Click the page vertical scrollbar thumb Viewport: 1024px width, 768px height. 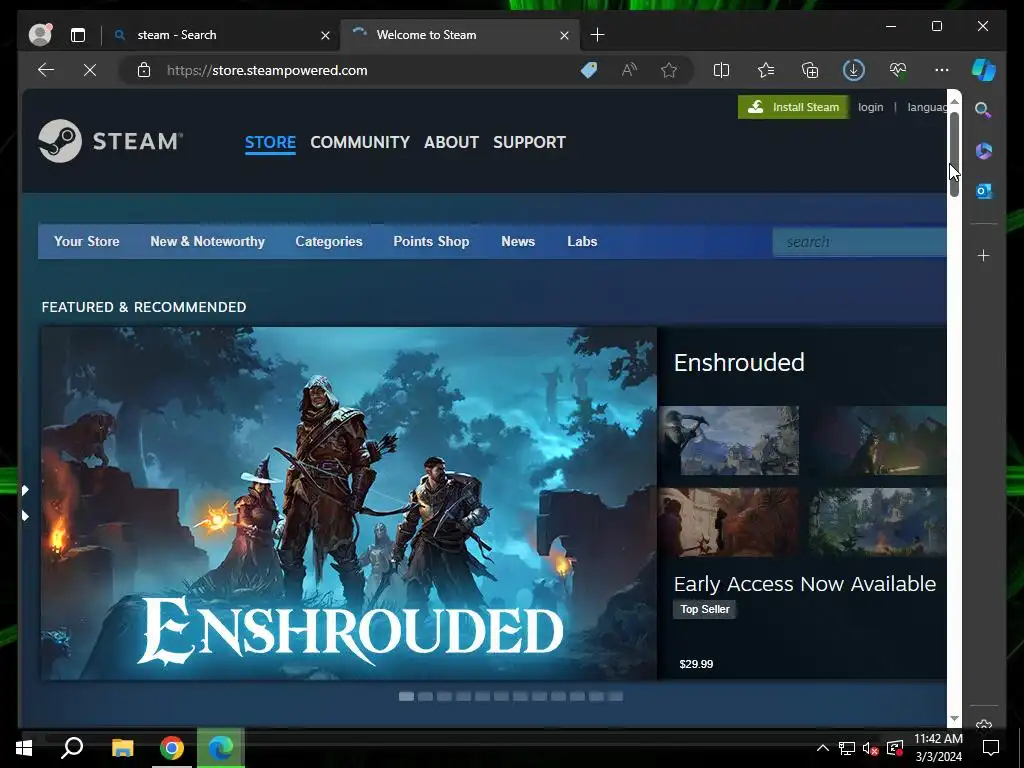click(x=954, y=154)
